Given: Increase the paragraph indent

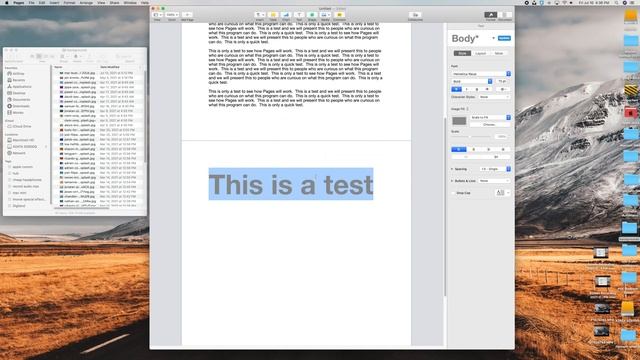Looking at the screenshot, I should pos(496,157).
